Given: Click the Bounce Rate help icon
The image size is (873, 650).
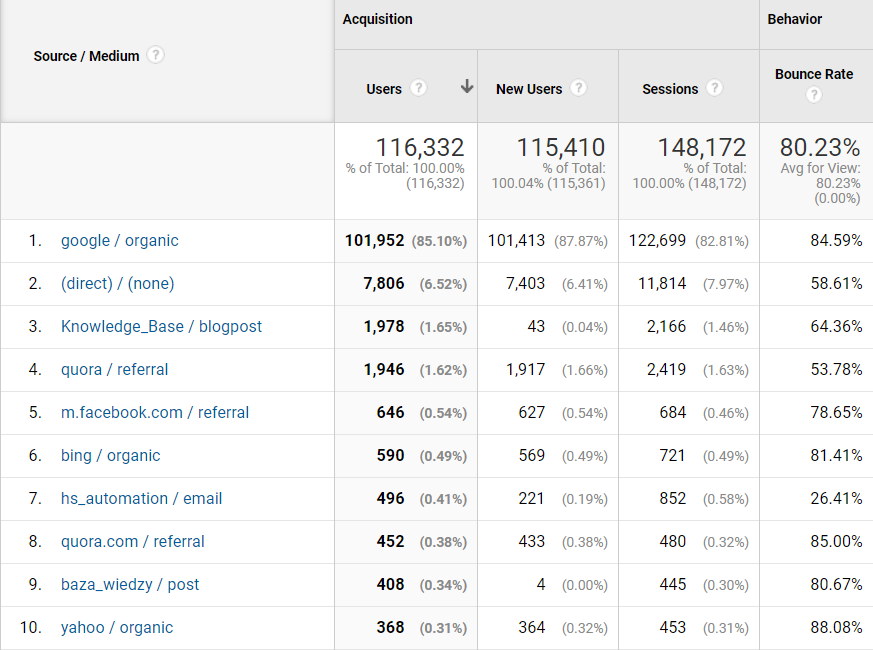Looking at the screenshot, I should point(814,95).
